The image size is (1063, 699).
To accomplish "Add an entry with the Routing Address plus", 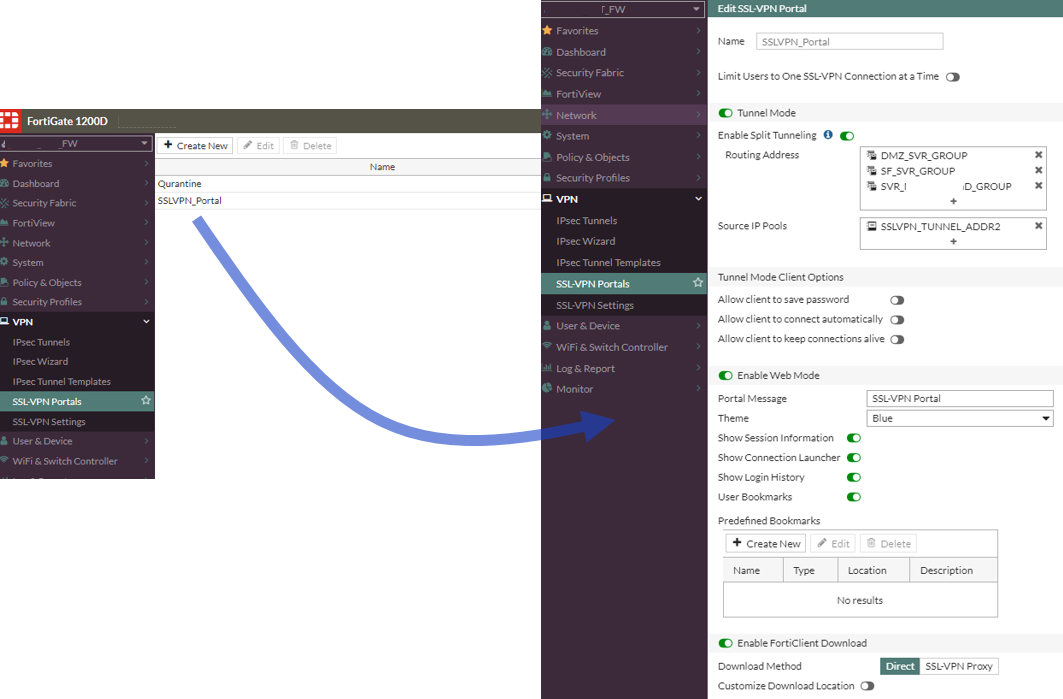I will (x=953, y=201).
